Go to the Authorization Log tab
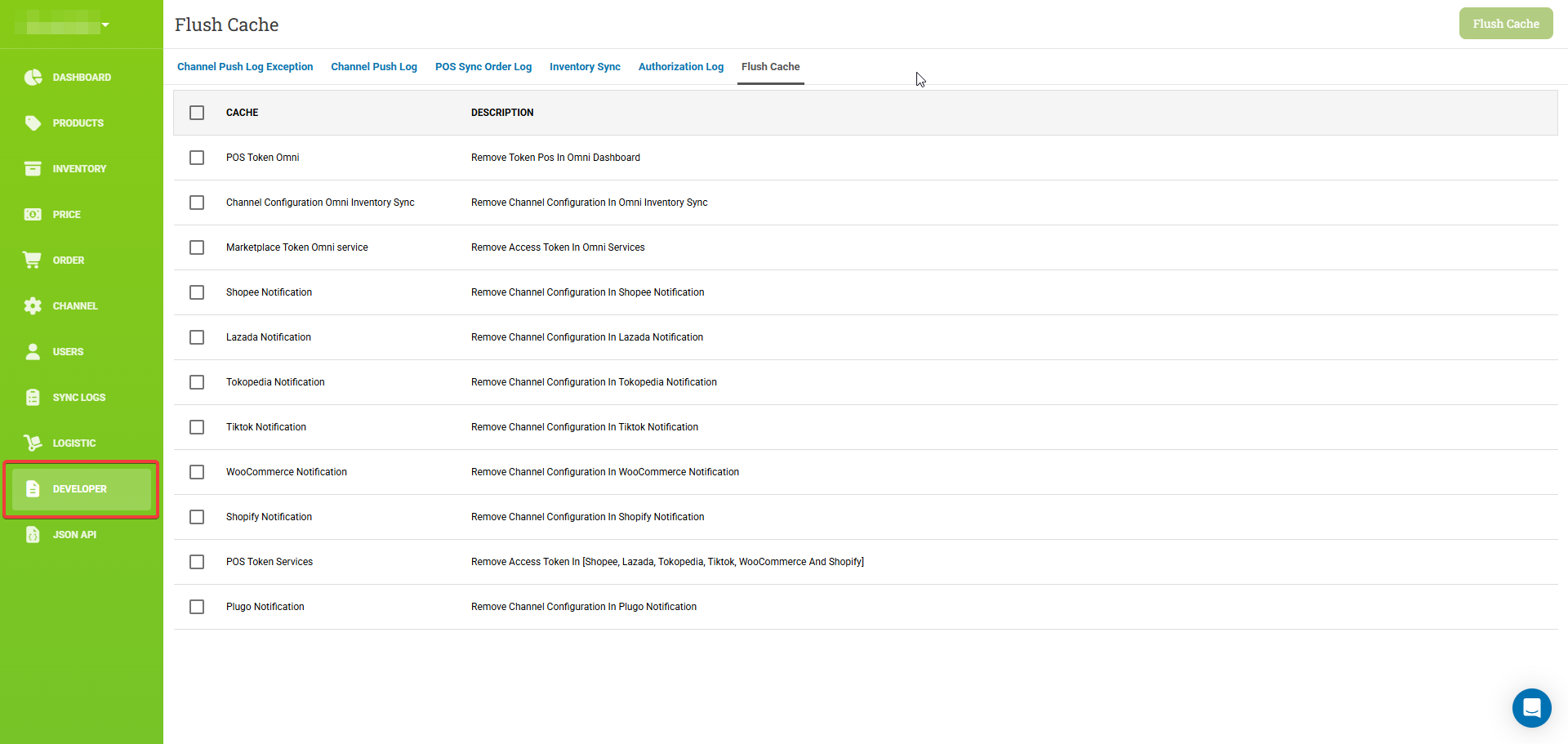This screenshot has width=1568, height=744. click(681, 67)
